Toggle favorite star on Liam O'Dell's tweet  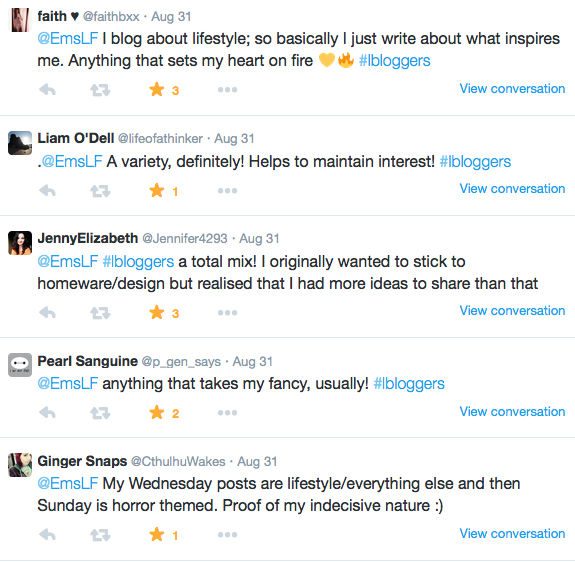(157, 191)
